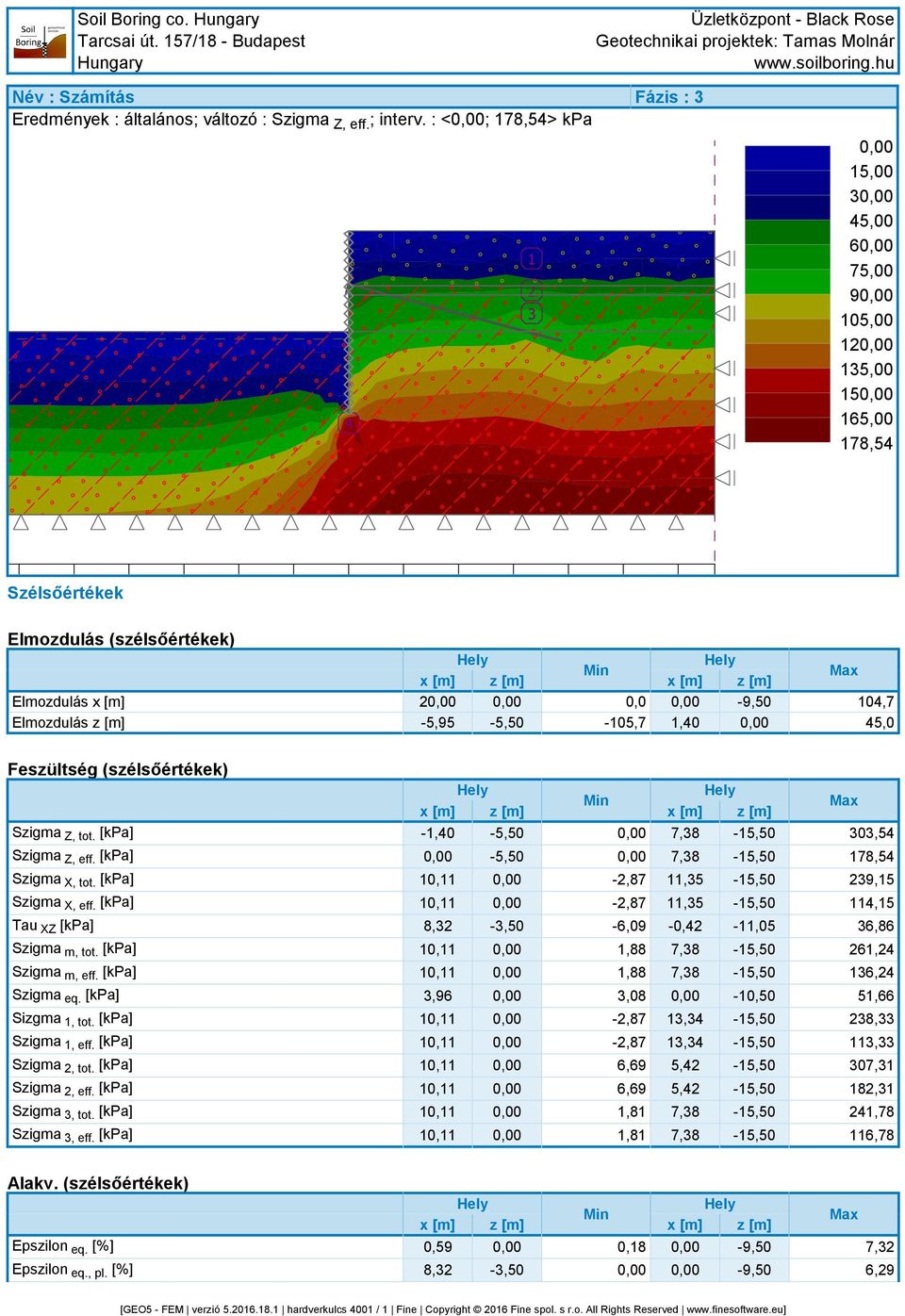Click the 'Soil Boring co. Hungary' company name

pos(168,19)
